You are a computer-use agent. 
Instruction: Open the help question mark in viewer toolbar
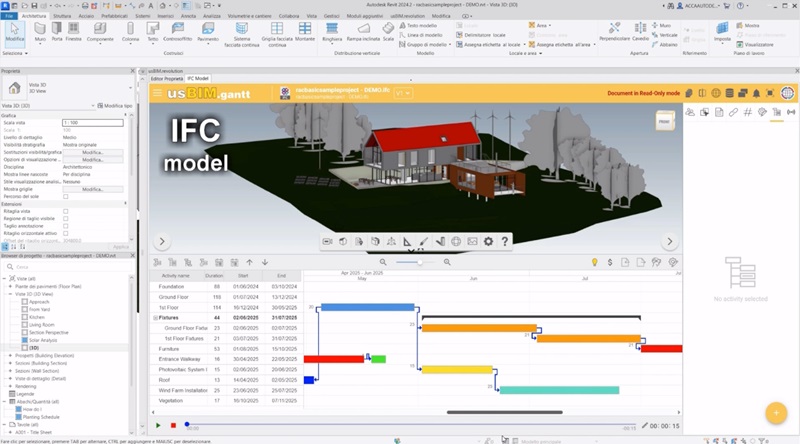click(x=505, y=241)
